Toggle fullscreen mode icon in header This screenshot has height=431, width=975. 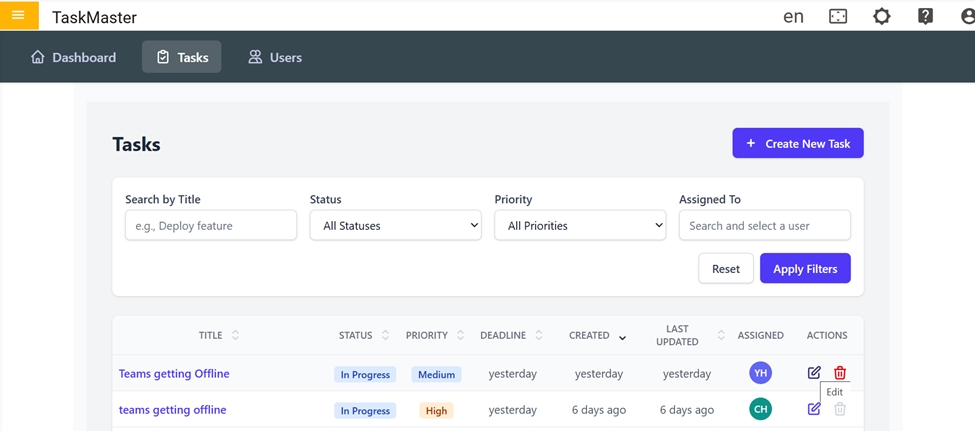(838, 17)
